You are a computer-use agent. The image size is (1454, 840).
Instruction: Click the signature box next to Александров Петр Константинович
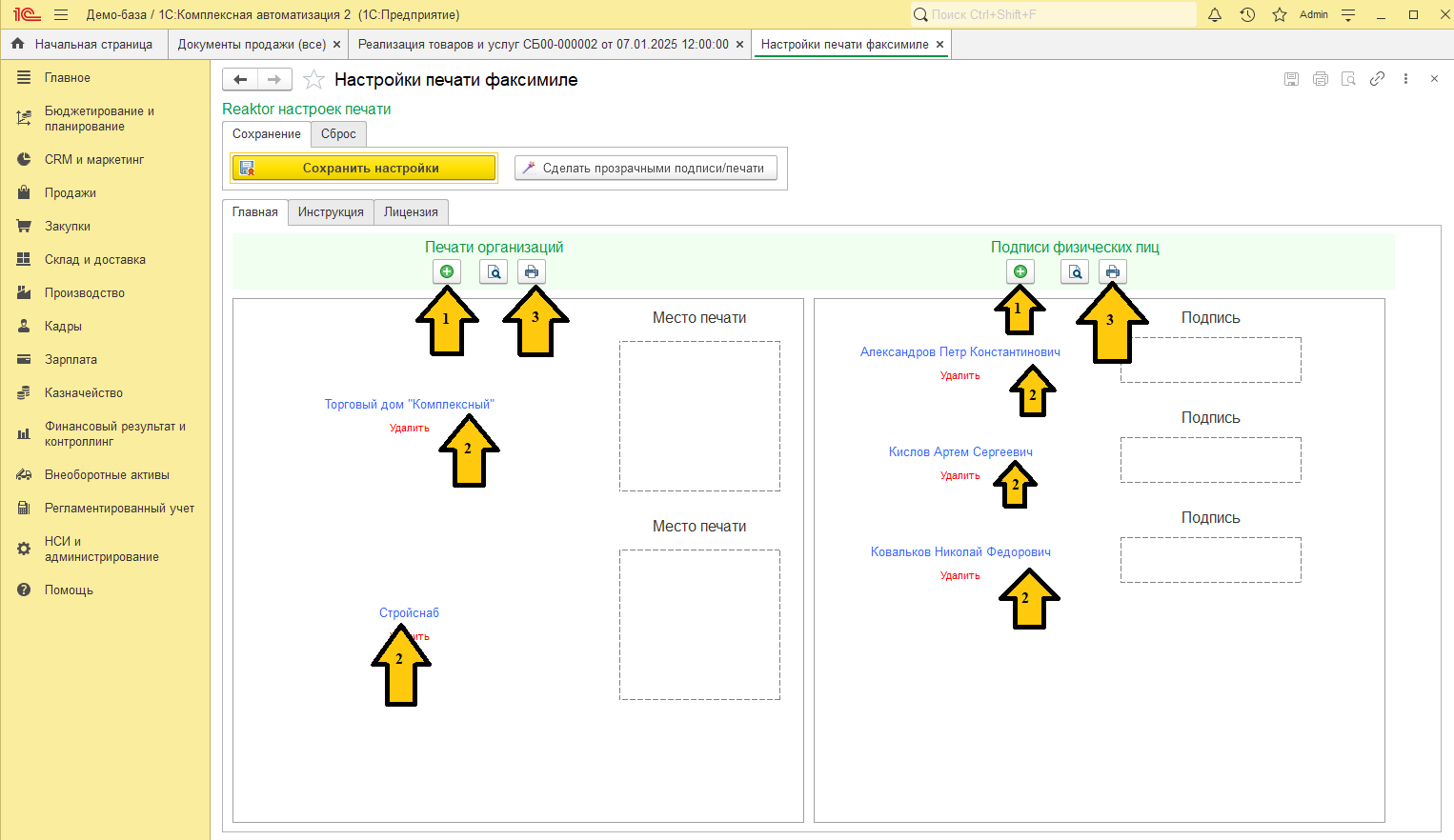(x=1211, y=360)
